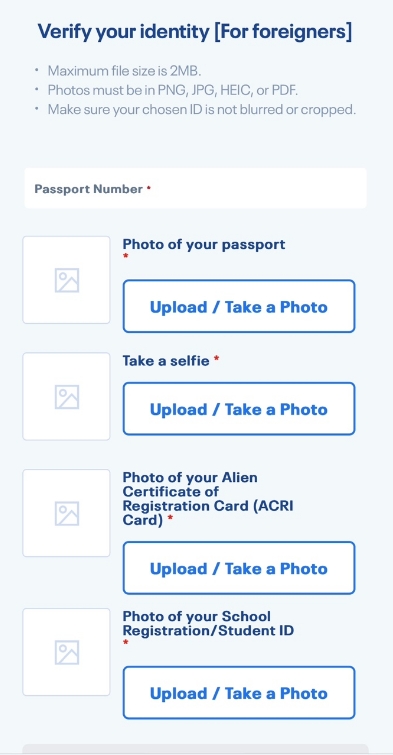Click the 'Photo of your passport' label
The image size is (393, 755).
pyautogui.click(x=204, y=244)
